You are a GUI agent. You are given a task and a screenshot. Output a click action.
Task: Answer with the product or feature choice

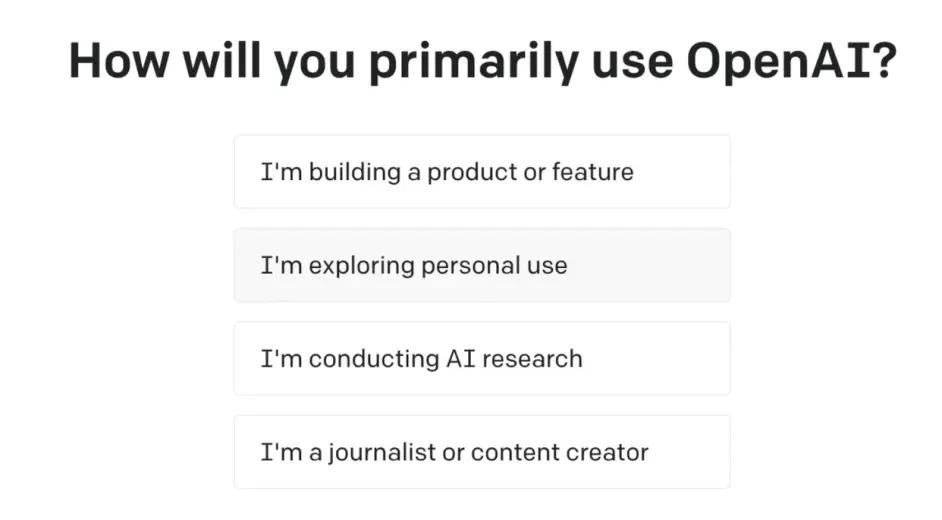point(481,172)
